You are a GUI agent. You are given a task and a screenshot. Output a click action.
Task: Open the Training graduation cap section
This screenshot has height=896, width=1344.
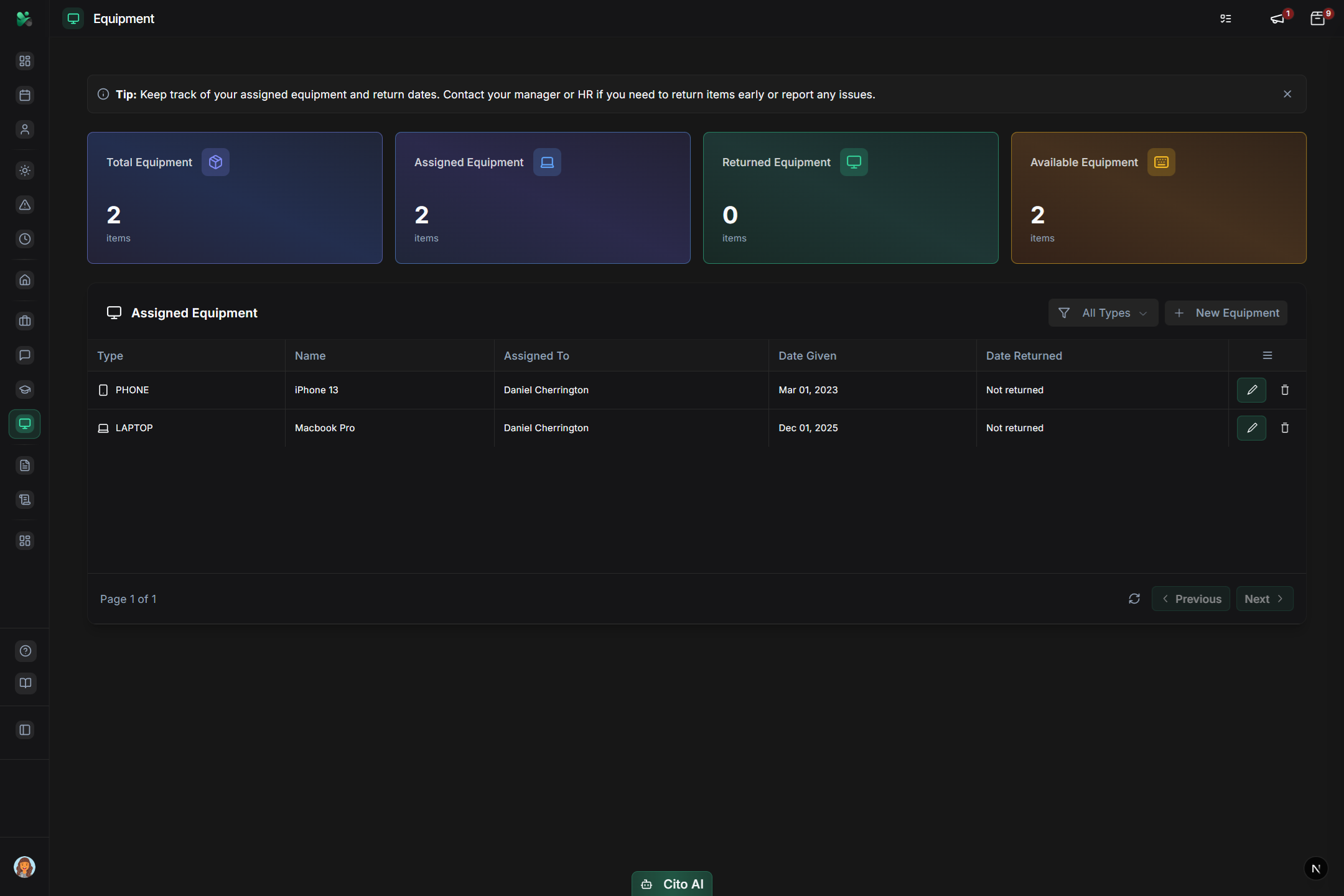pyautogui.click(x=25, y=390)
